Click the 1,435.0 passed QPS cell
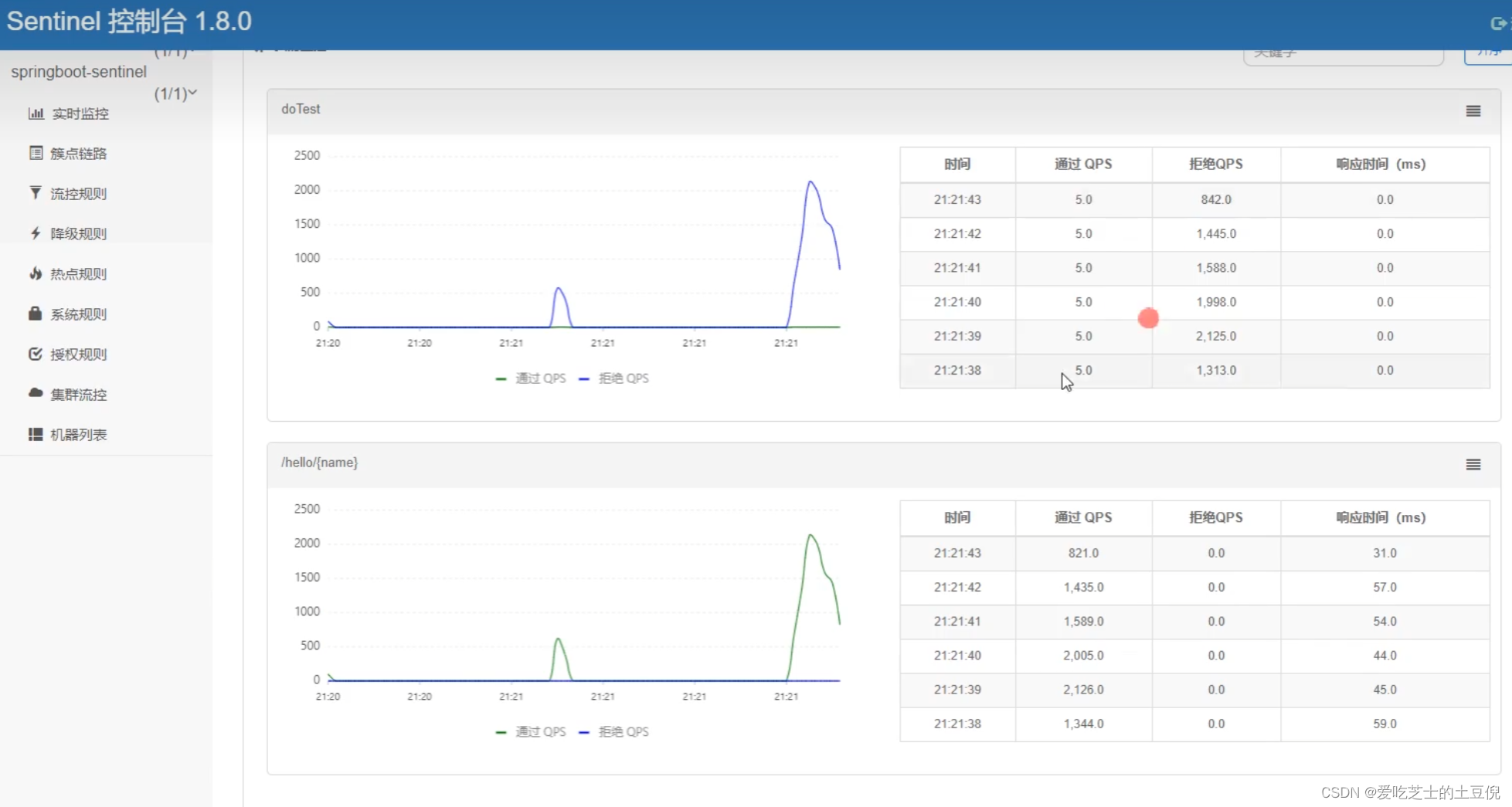 1083,587
